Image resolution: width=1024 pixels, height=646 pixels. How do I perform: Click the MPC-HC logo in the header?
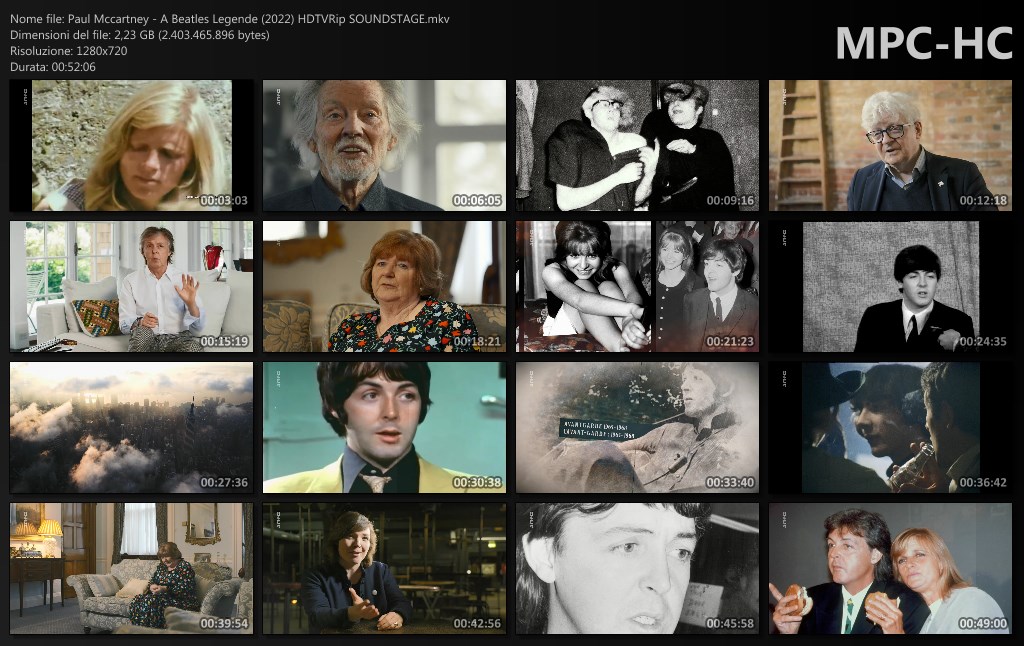click(923, 43)
